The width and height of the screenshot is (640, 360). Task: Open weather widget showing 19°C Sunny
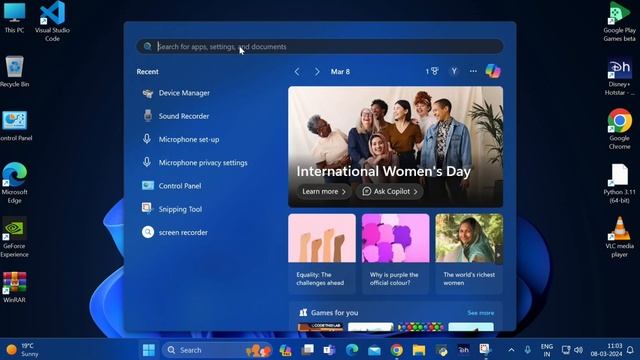pyautogui.click(x=22, y=350)
